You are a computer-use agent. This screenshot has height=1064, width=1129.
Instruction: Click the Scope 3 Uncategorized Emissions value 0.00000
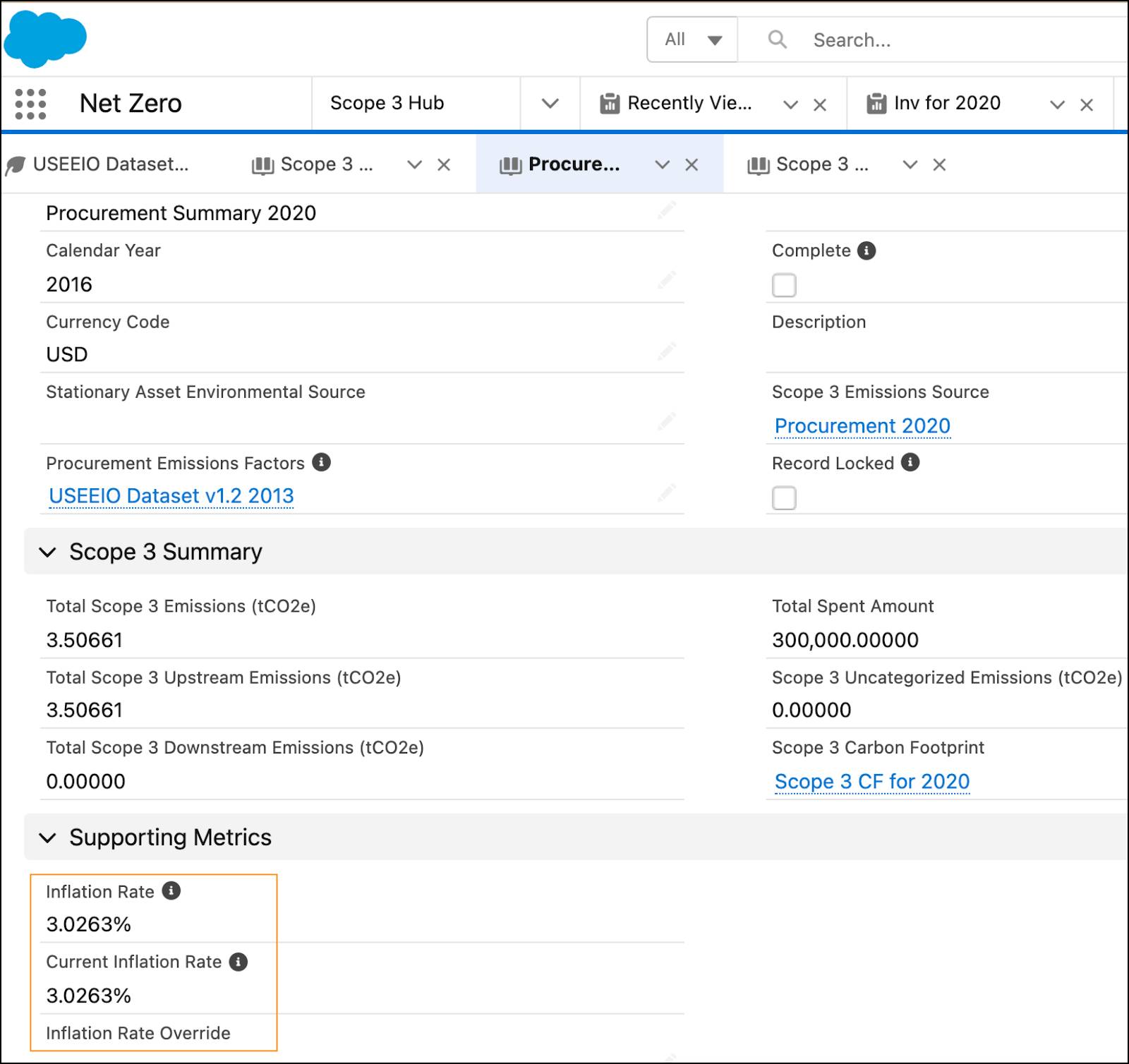811,710
